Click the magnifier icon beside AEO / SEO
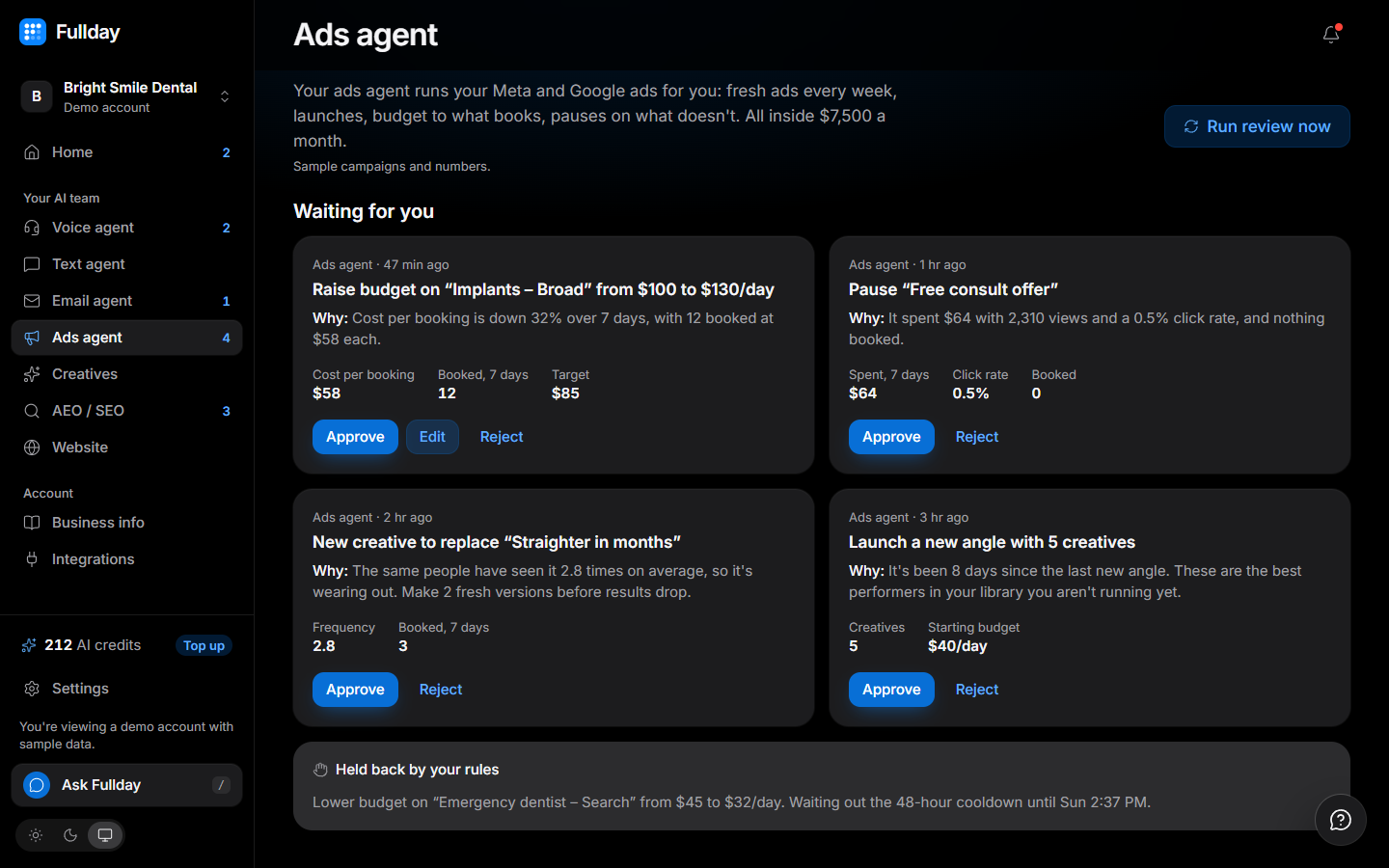The height and width of the screenshot is (868, 1389). [x=32, y=411]
